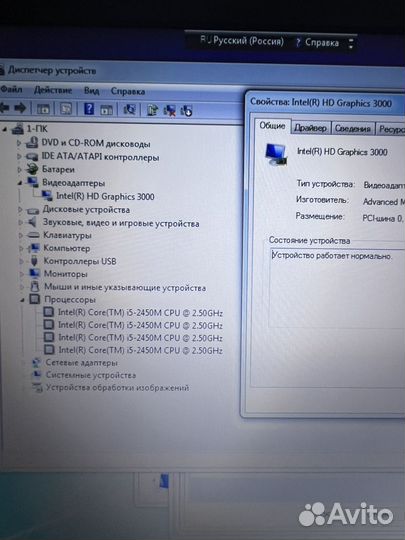Click the Мониторы monitor icon

click(34, 274)
